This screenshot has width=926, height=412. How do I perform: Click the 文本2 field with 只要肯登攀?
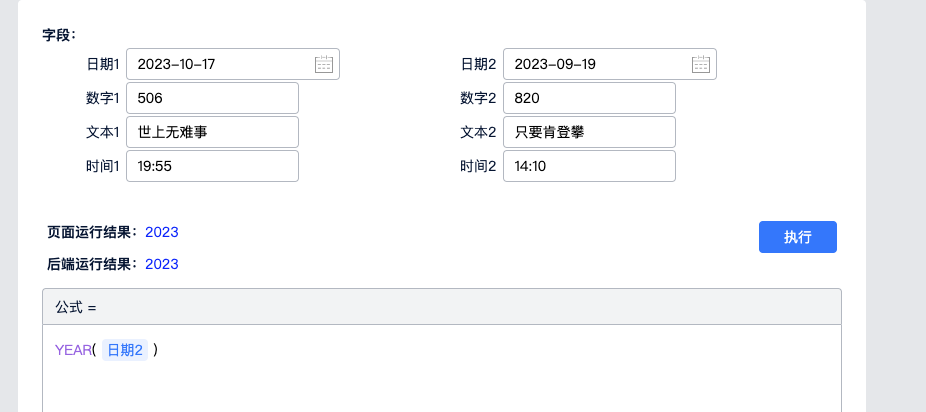[588, 132]
